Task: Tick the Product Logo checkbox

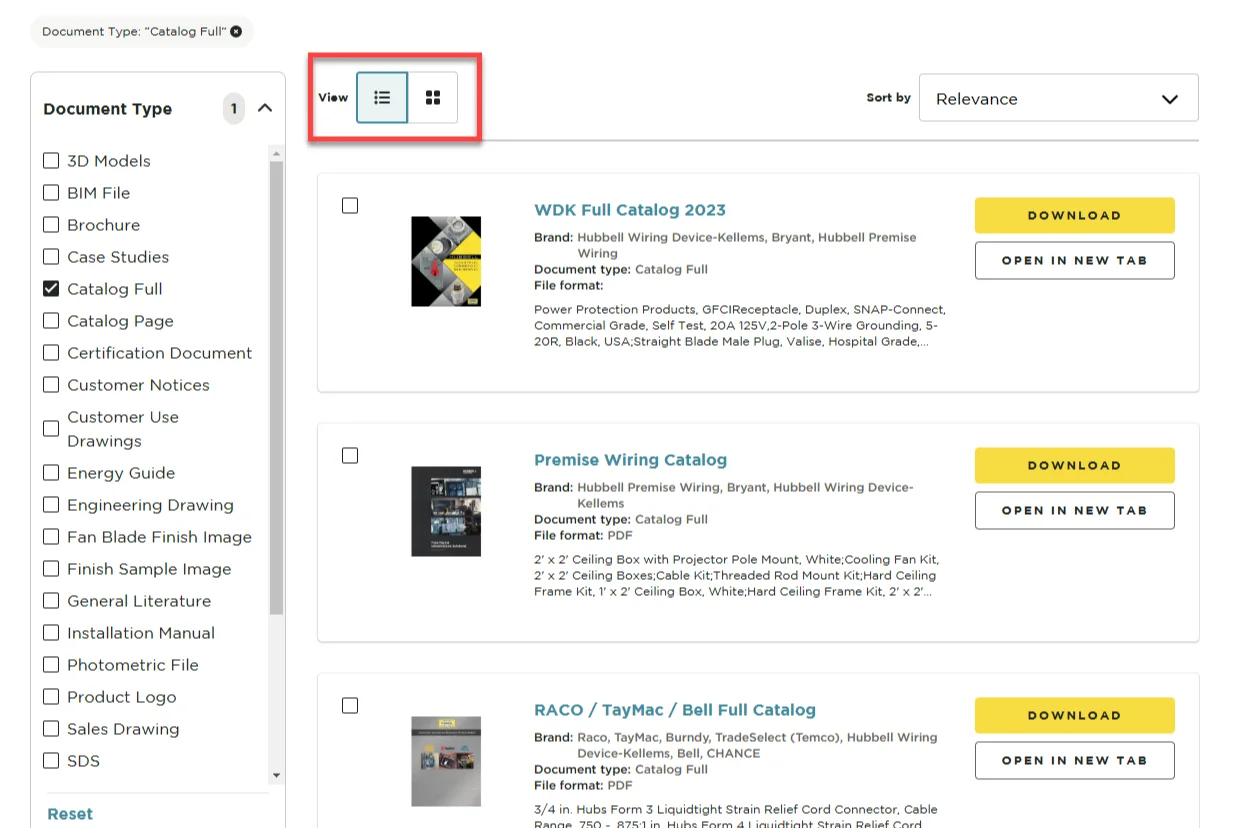Action: pos(51,697)
